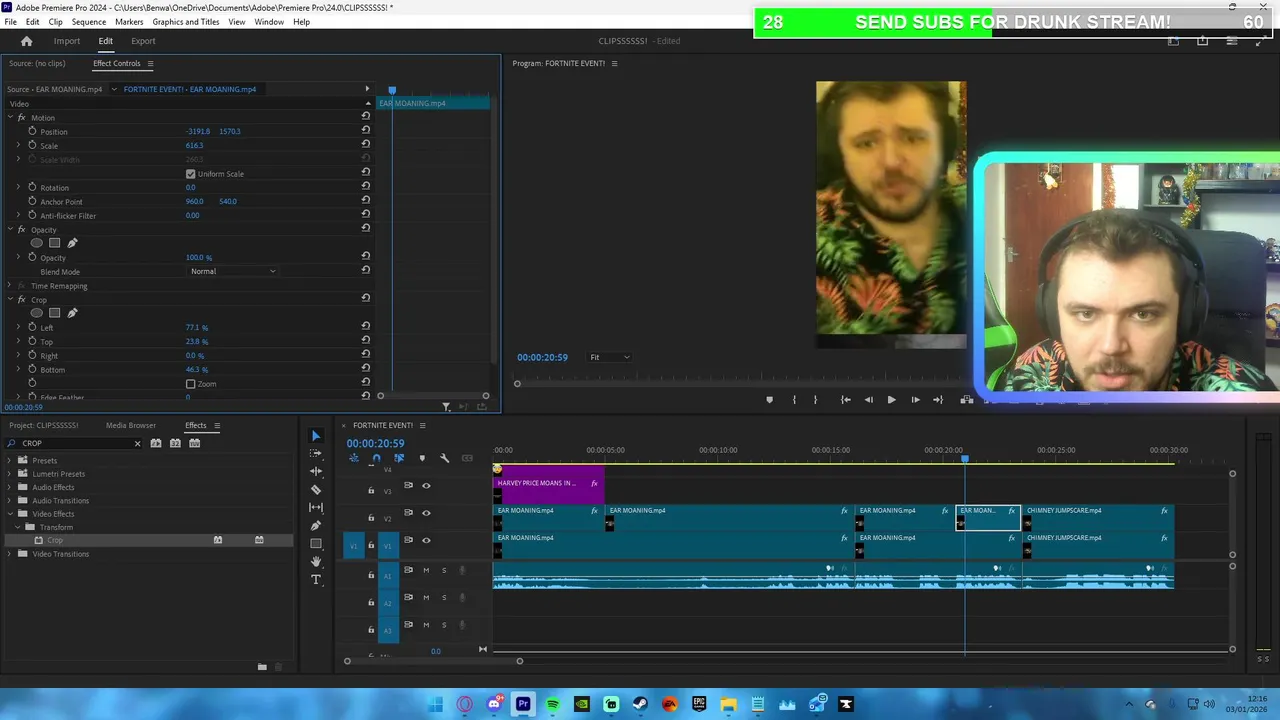Select the Ripple Edit tool

(x=316, y=471)
